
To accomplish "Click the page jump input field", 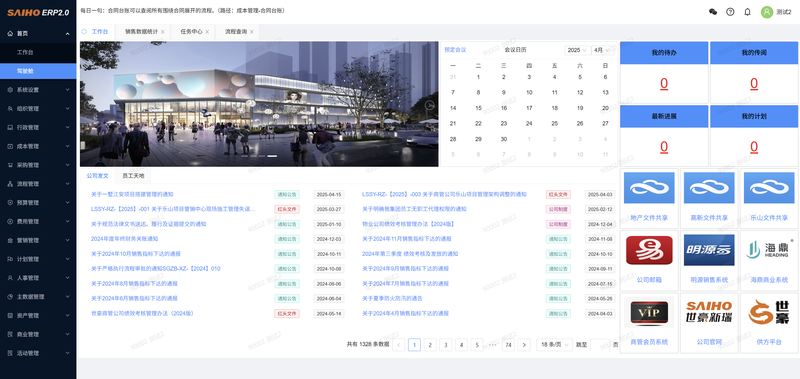I will click(x=599, y=345).
